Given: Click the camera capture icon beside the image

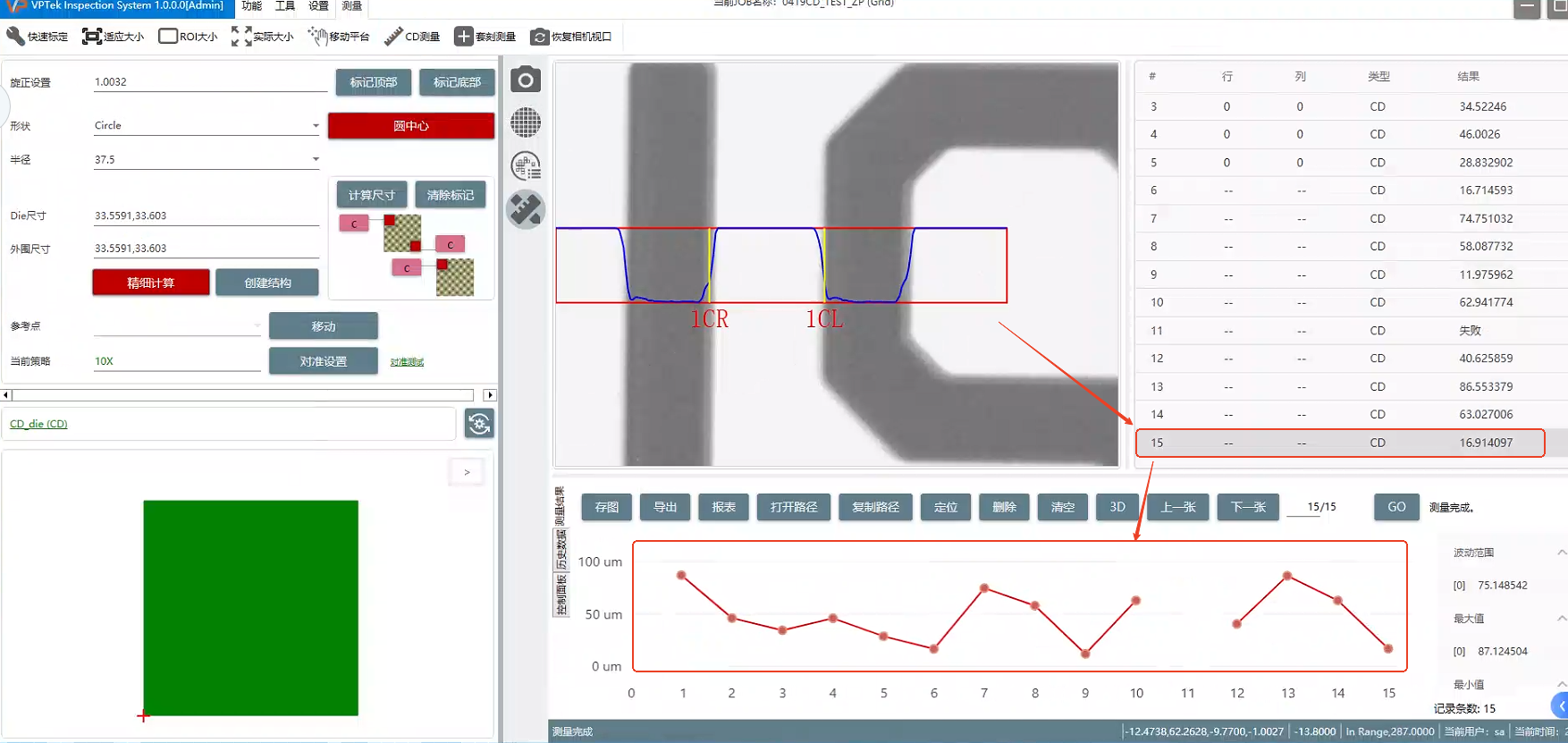Looking at the screenshot, I should click(526, 80).
